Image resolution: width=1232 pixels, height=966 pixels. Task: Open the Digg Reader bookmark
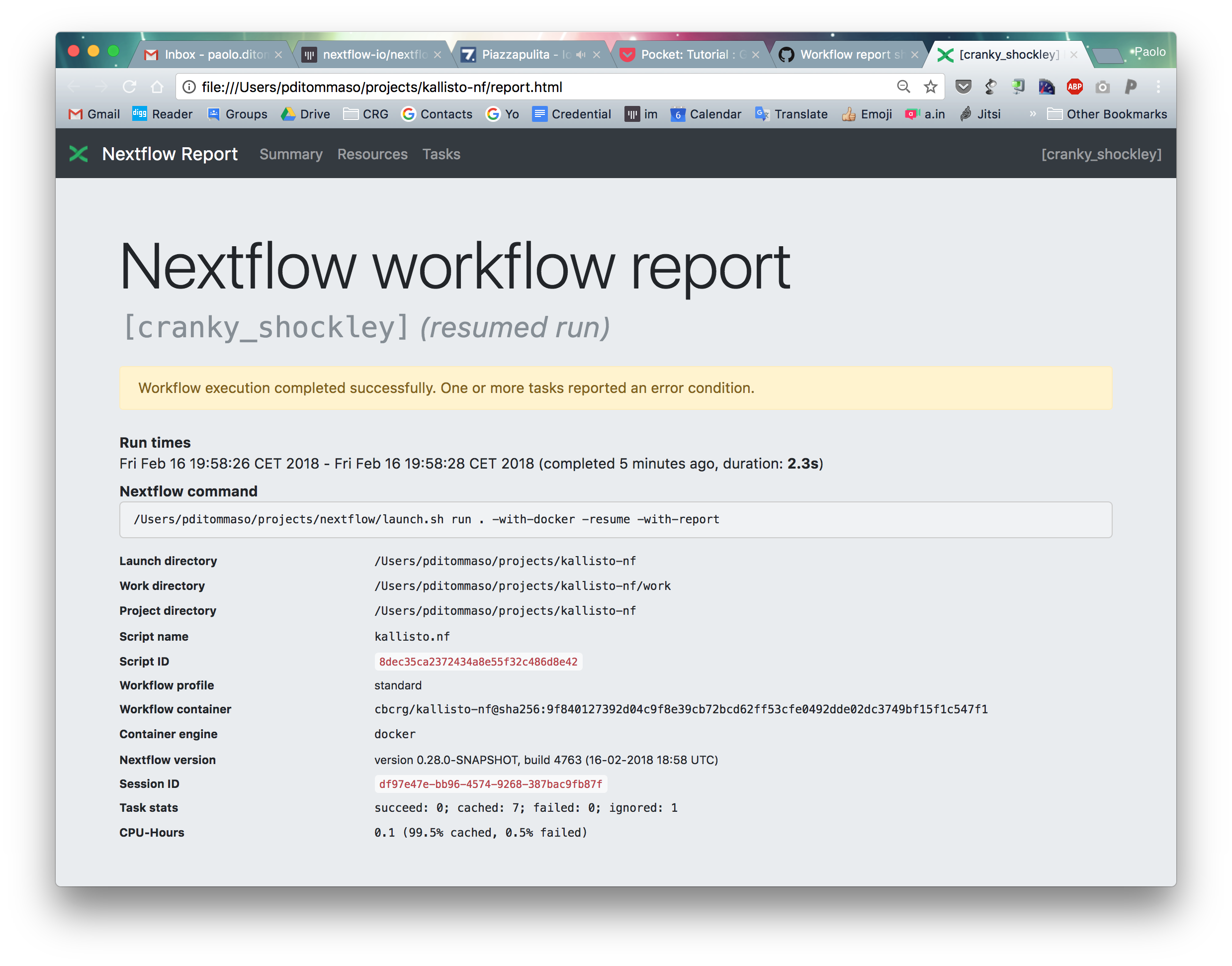click(162, 114)
